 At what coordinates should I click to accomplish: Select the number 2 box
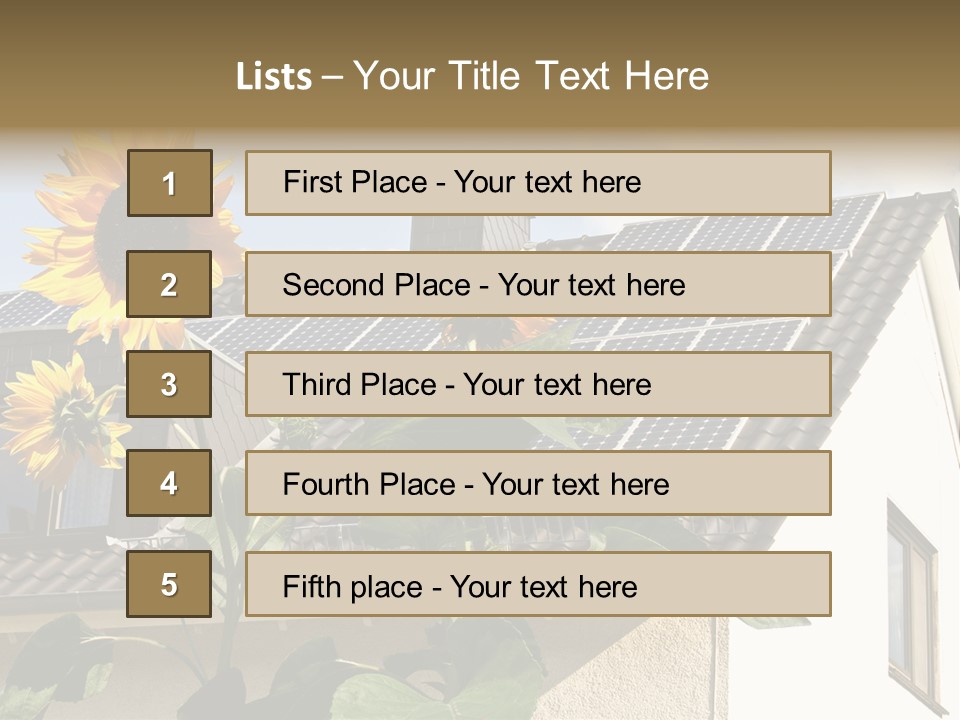169,284
